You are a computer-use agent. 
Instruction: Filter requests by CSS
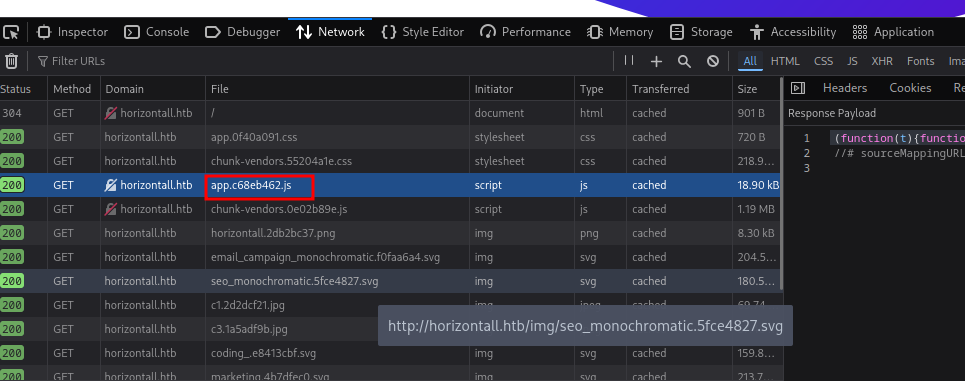(x=823, y=61)
